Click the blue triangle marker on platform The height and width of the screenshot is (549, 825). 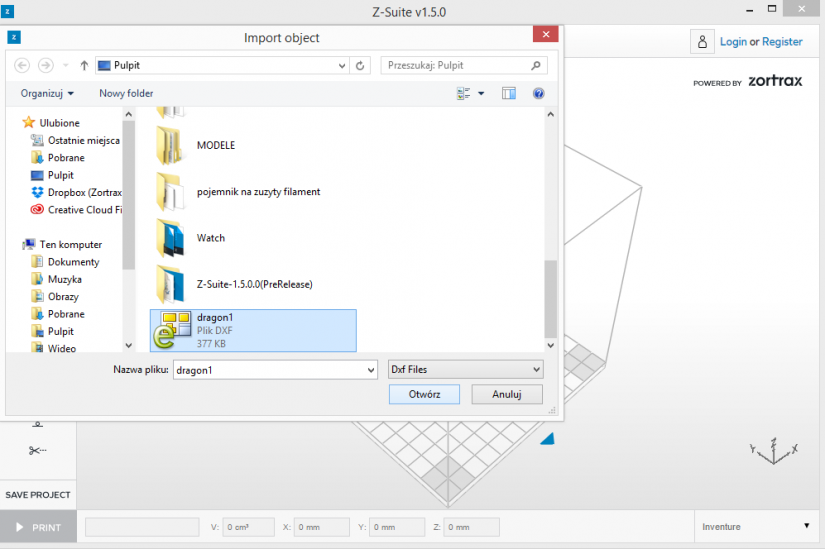click(547, 438)
